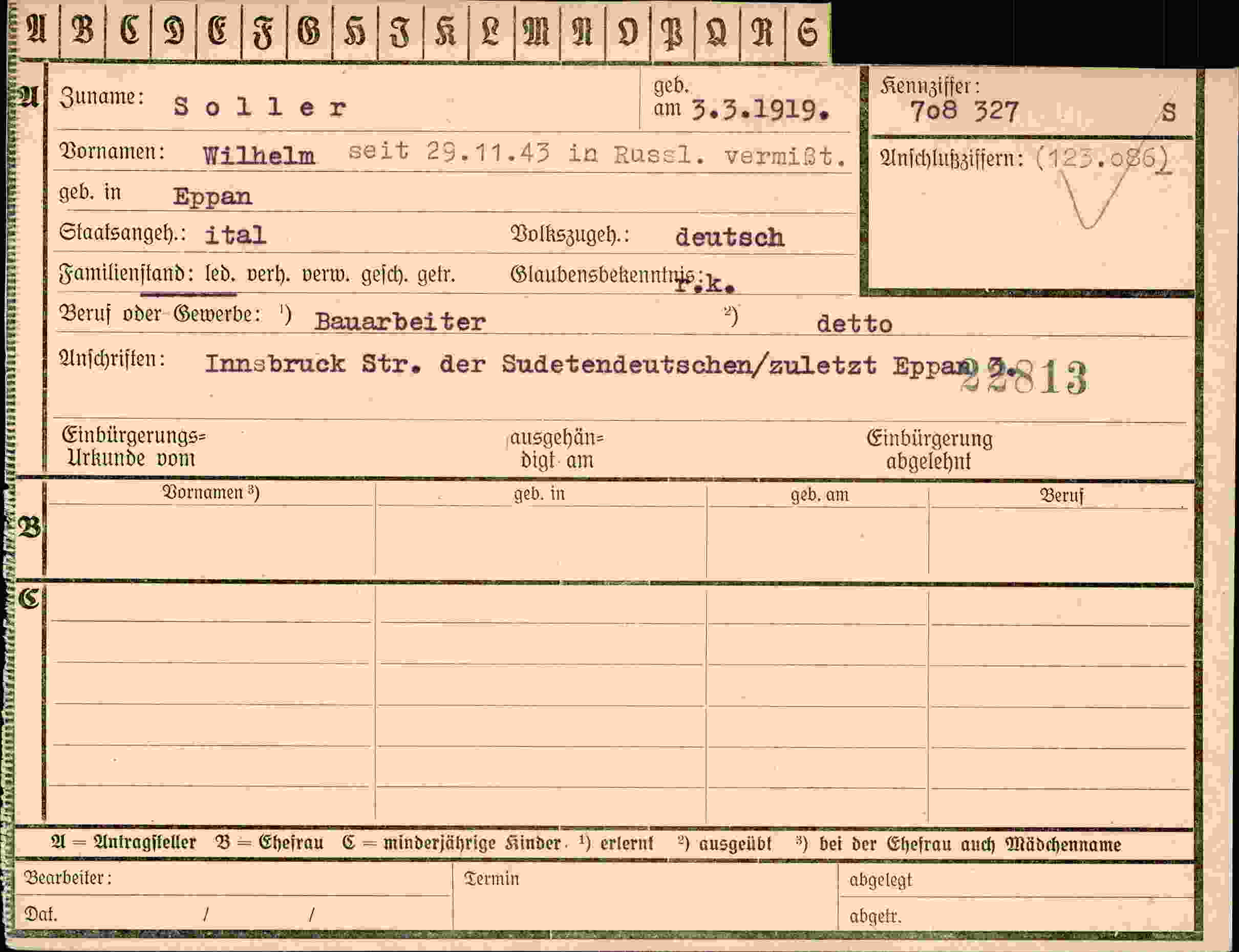Screen dimensions: 1239x952
Task: Click the 'Beruf oder Gewerbe:' label
Action: point(160,313)
